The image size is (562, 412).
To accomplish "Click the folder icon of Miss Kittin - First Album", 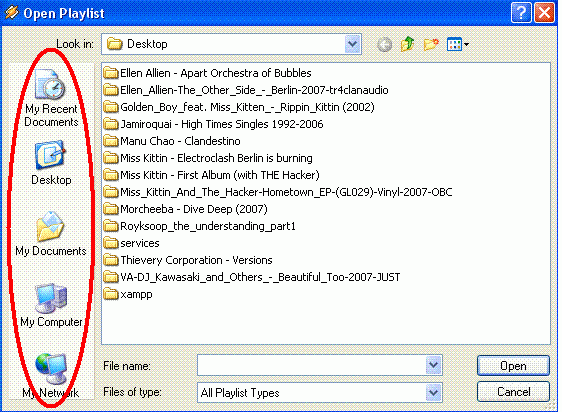I will point(111,175).
